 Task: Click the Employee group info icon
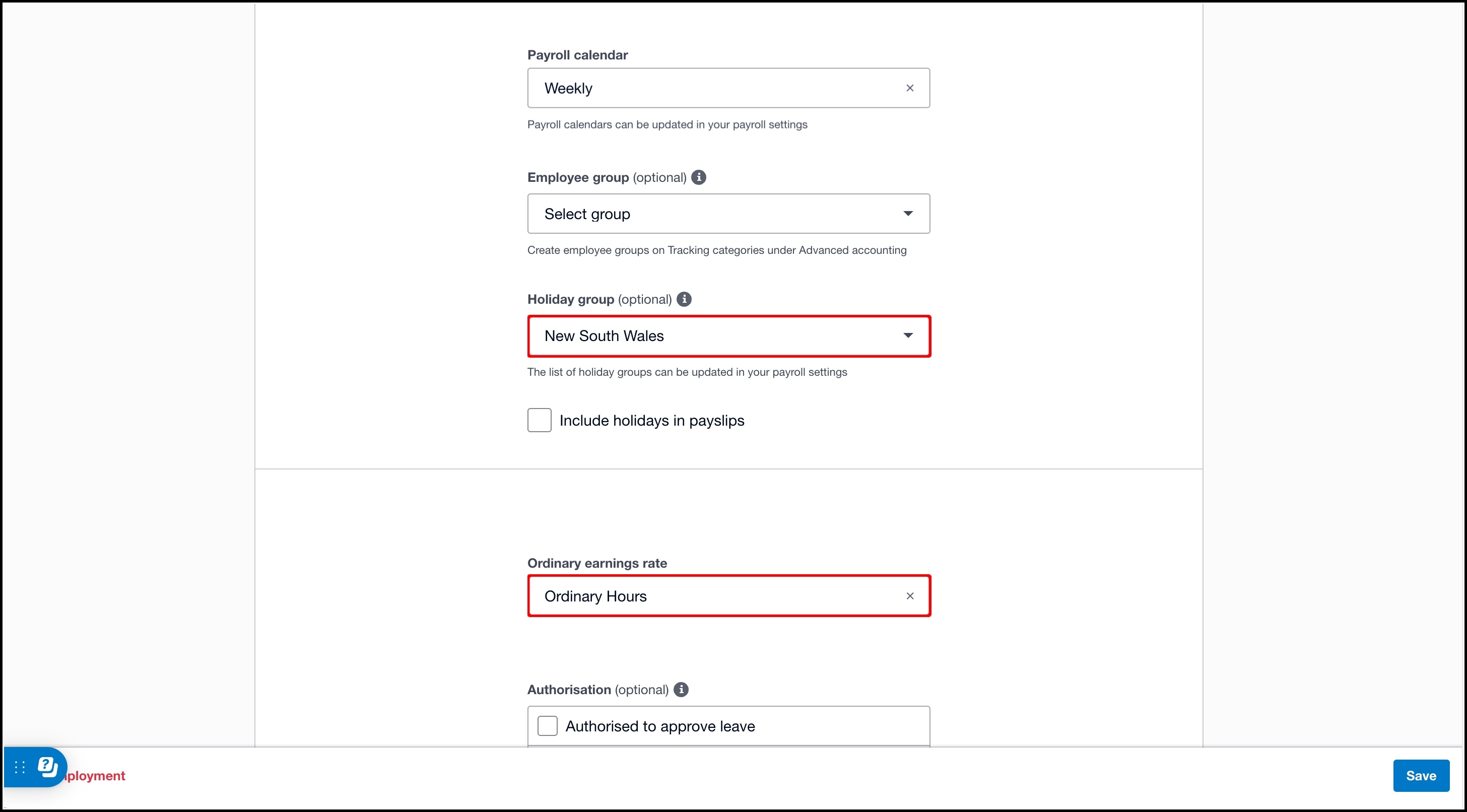coord(699,178)
